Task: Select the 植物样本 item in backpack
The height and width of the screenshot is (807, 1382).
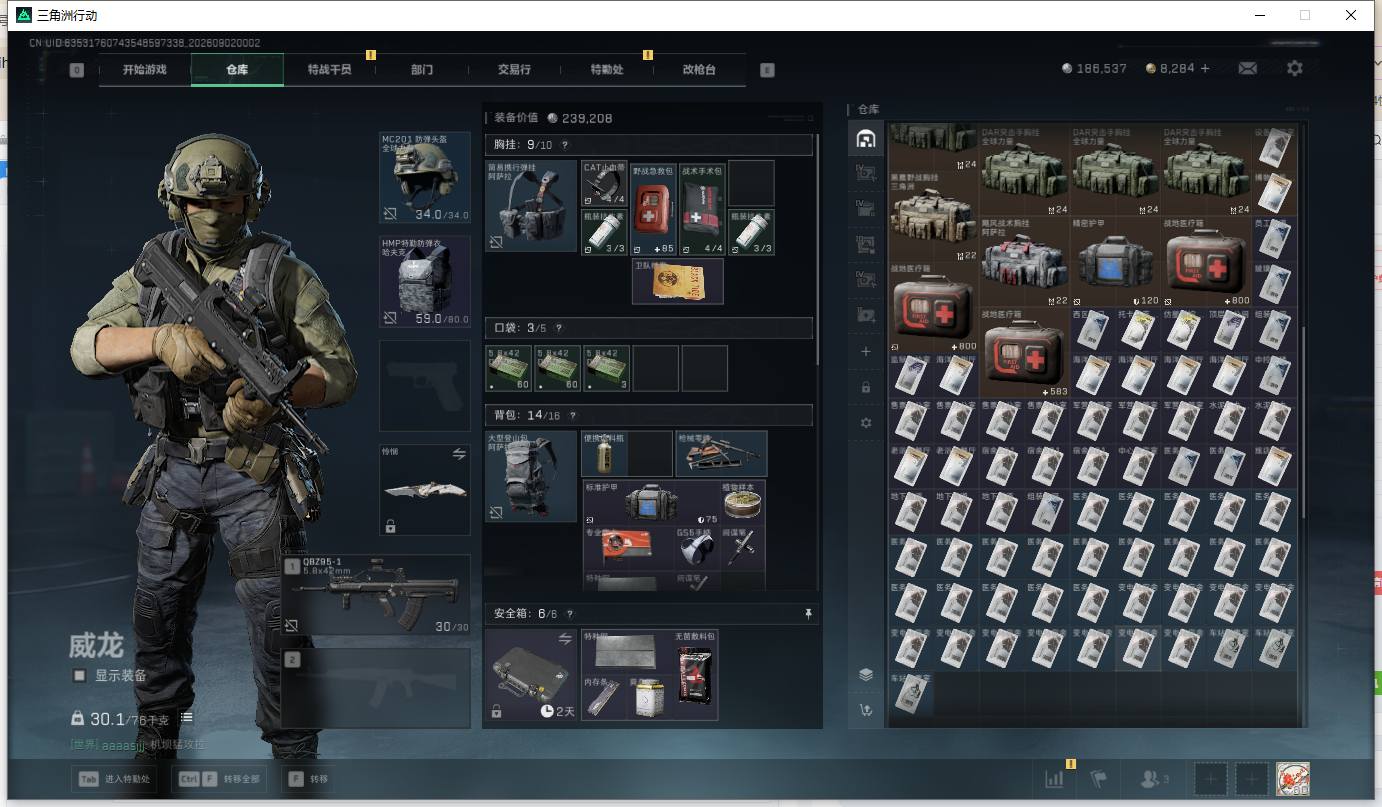Action: pos(743,502)
